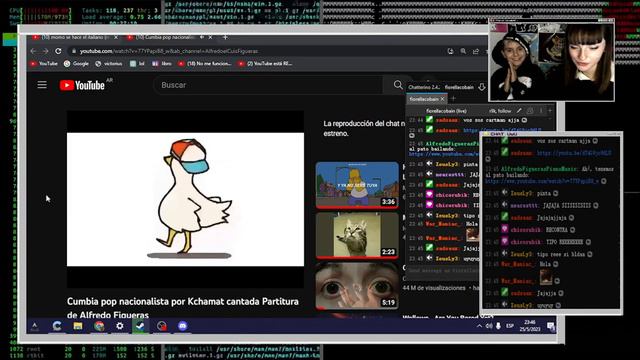Screen dimensions: 640x360
Task: Switch to the 'momo se hace el italiano' tab
Action: pyautogui.click(x=75, y=37)
